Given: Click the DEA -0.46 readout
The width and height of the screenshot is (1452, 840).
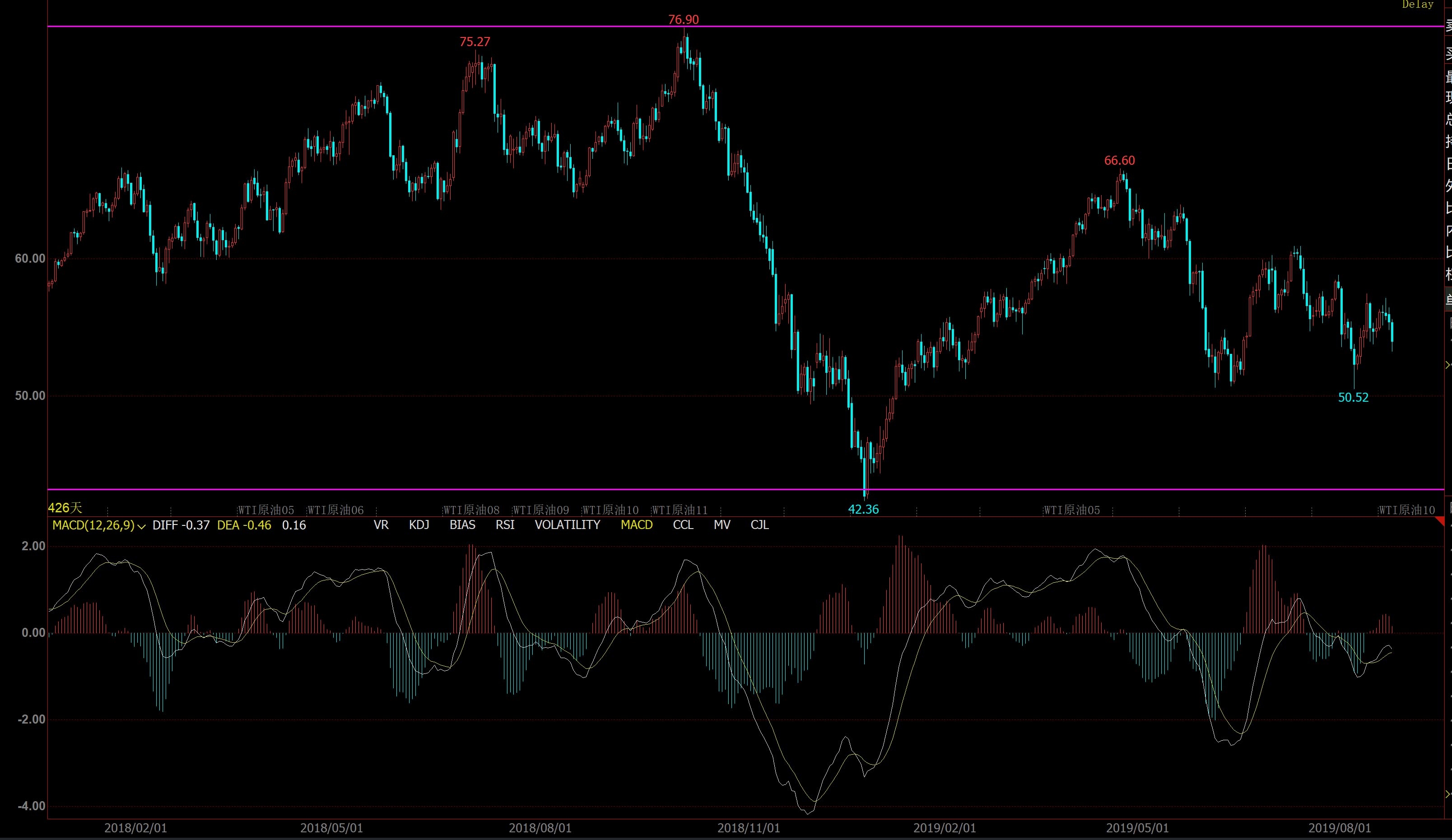Looking at the screenshot, I should (x=244, y=525).
